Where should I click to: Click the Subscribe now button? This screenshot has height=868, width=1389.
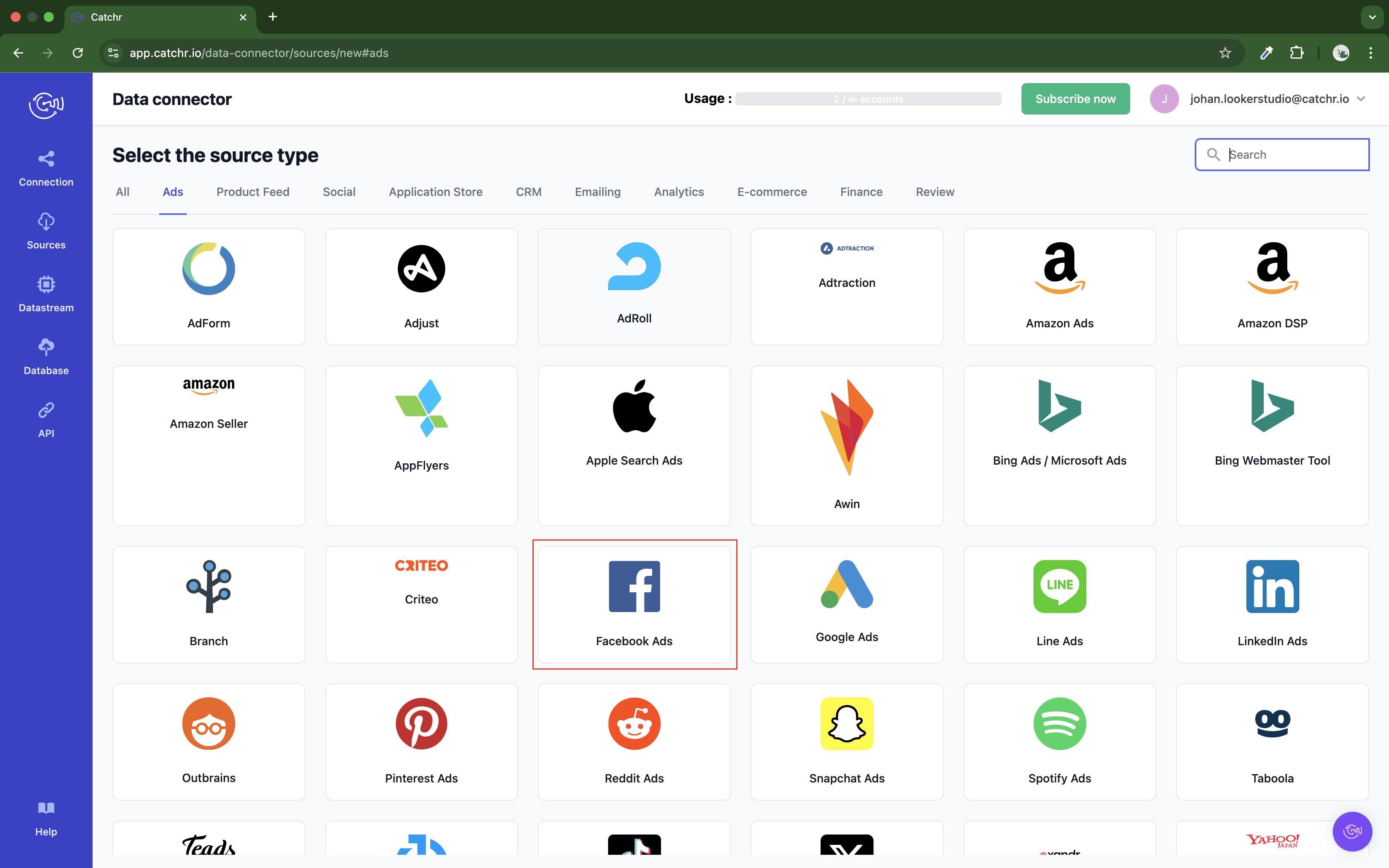pos(1075,99)
